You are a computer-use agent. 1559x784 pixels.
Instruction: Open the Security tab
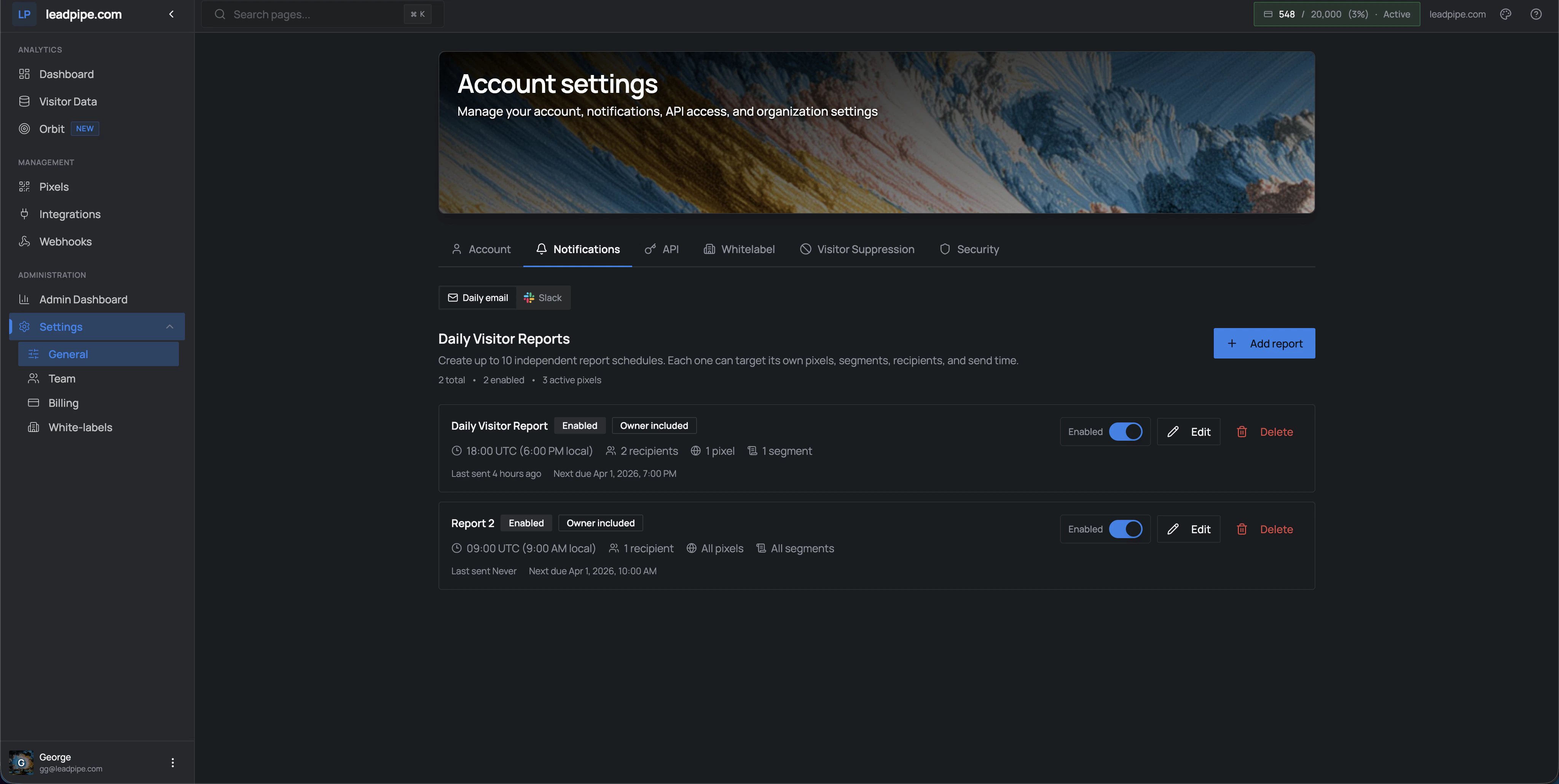[x=969, y=249]
